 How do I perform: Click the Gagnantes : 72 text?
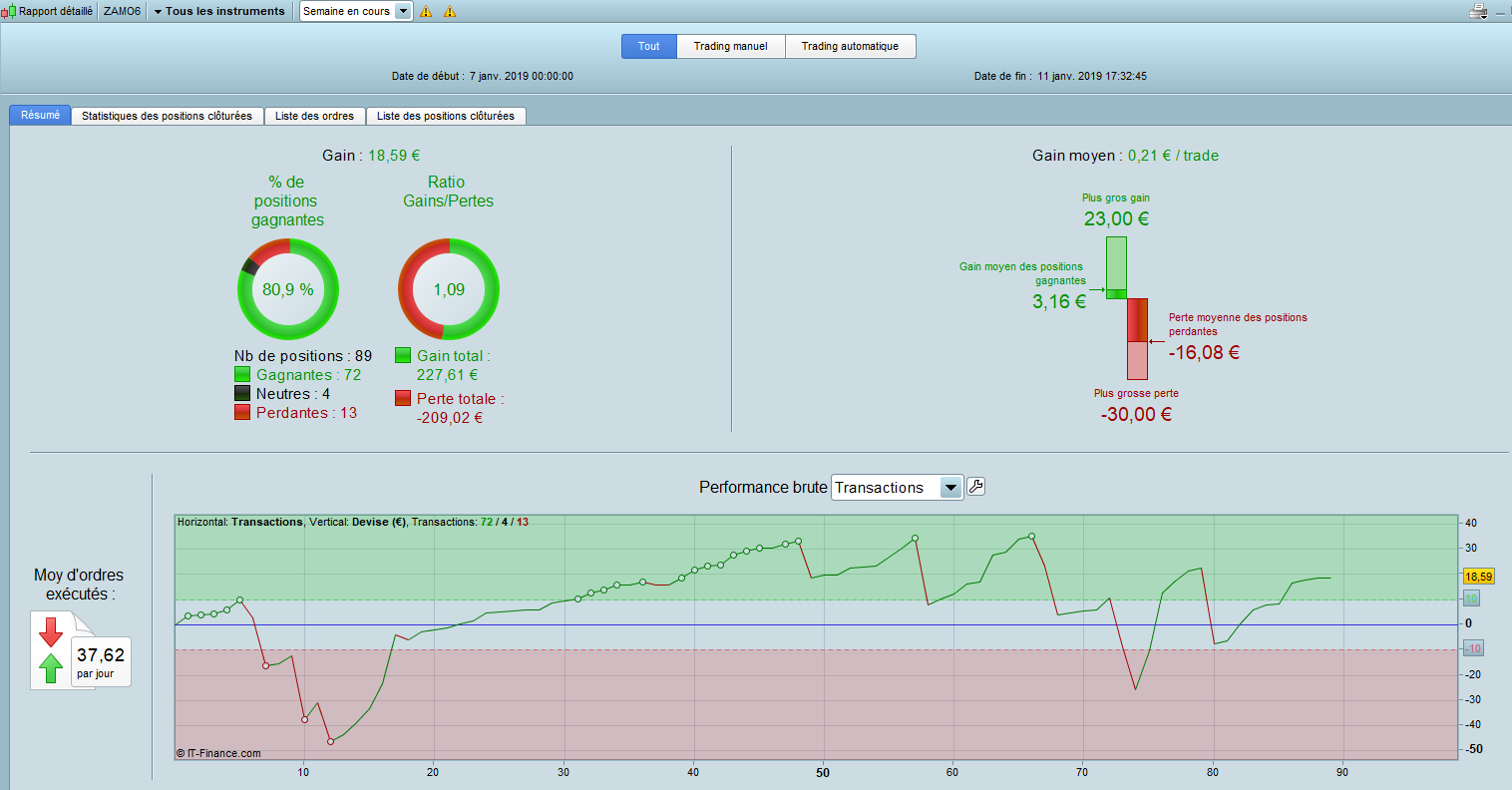(308, 375)
